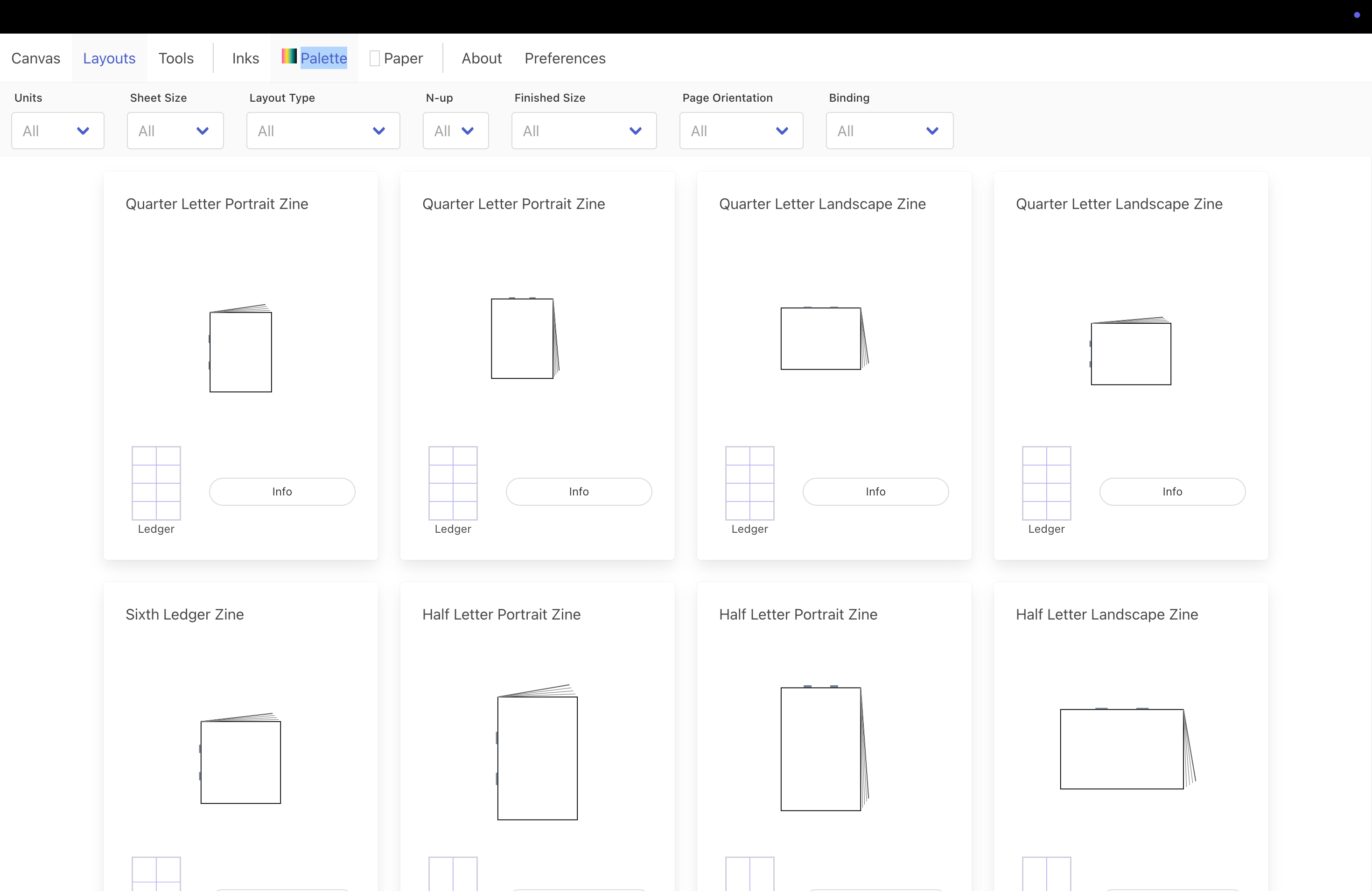The height and width of the screenshot is (892, 1372).
Task: Click Ledger sheet icon in fourth card
Action: (x=1046, y=483)
